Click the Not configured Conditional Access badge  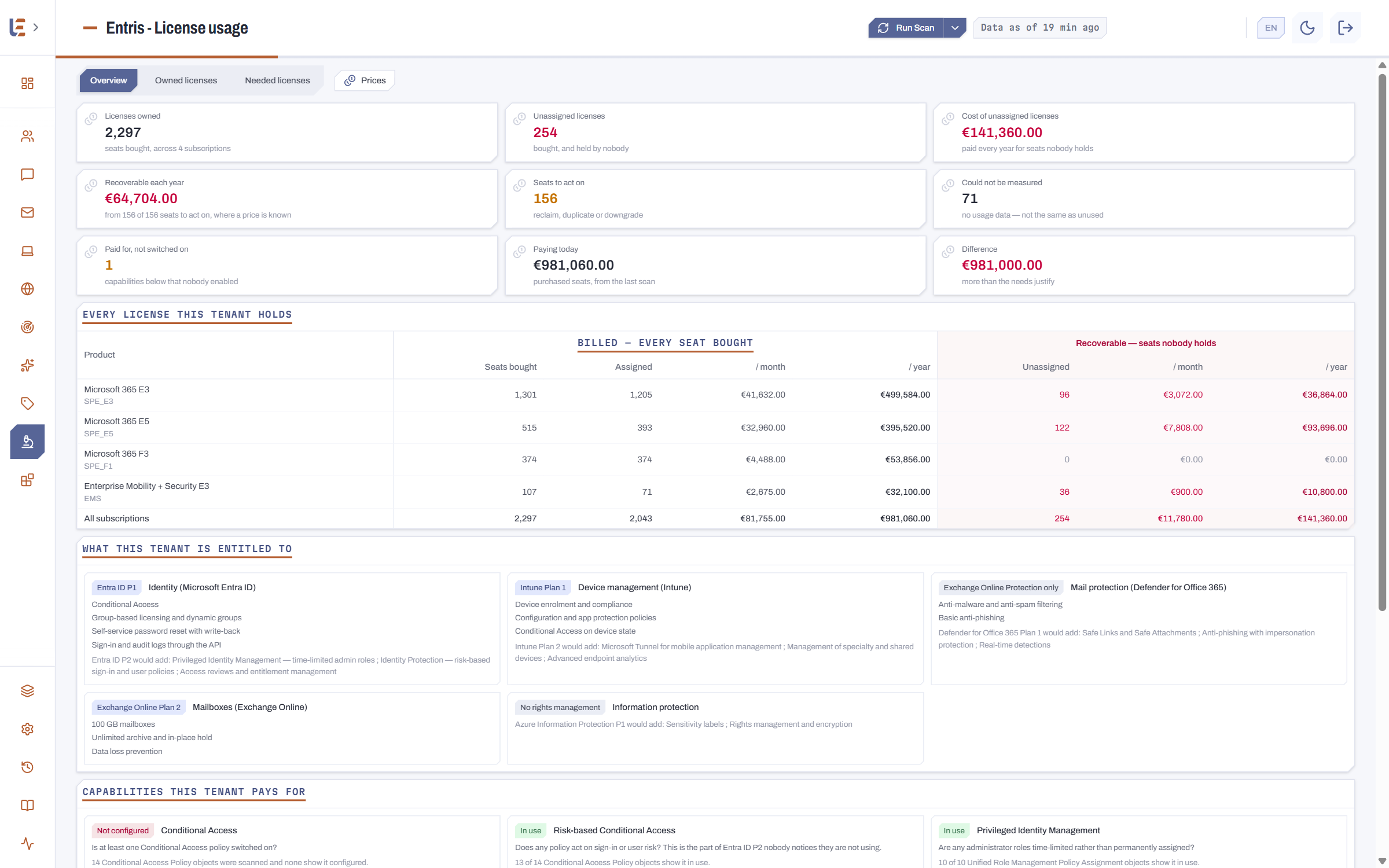pyautogui.click(x=123, y=830)
